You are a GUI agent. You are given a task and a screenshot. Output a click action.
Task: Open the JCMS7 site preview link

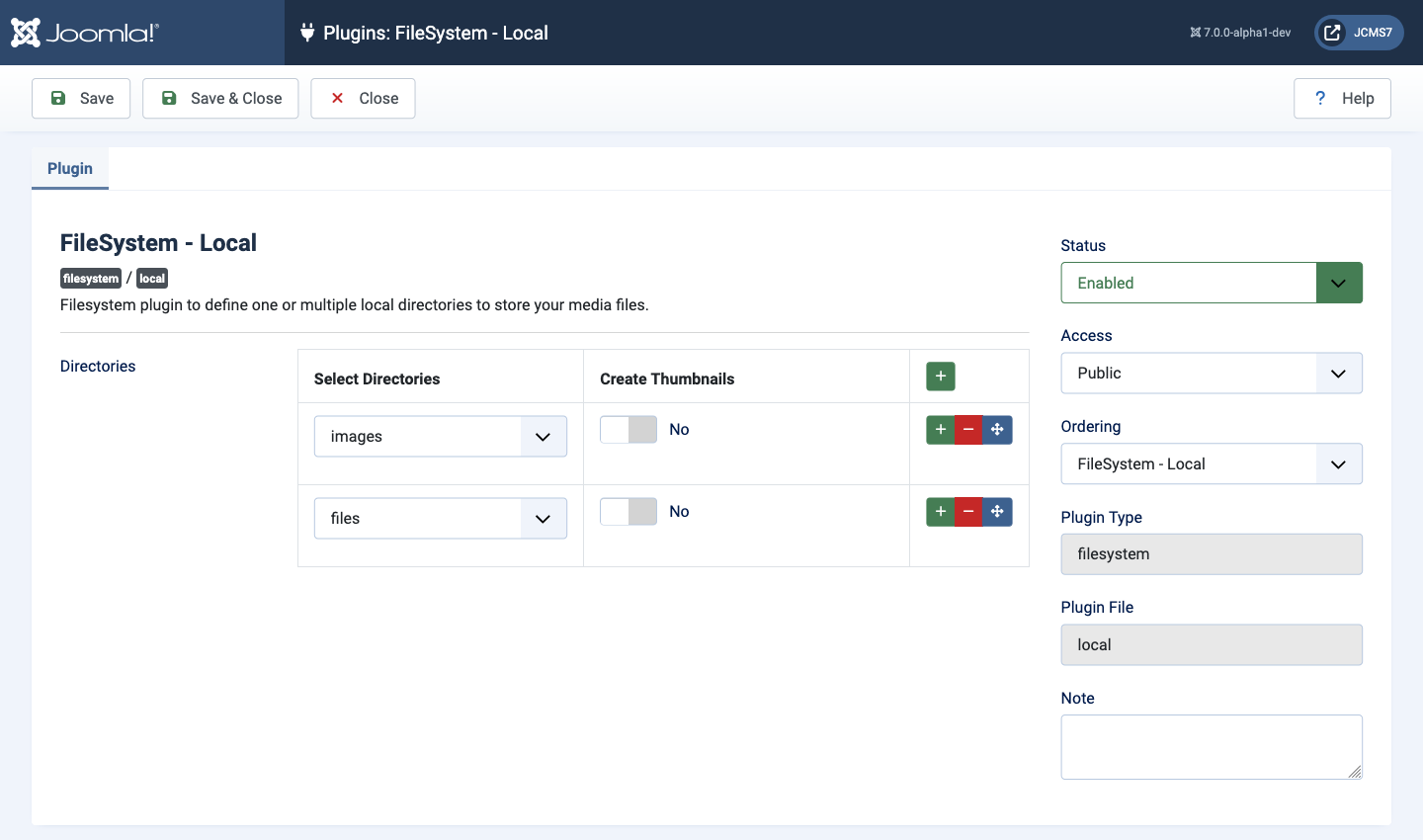click(x=1359, y=33)
